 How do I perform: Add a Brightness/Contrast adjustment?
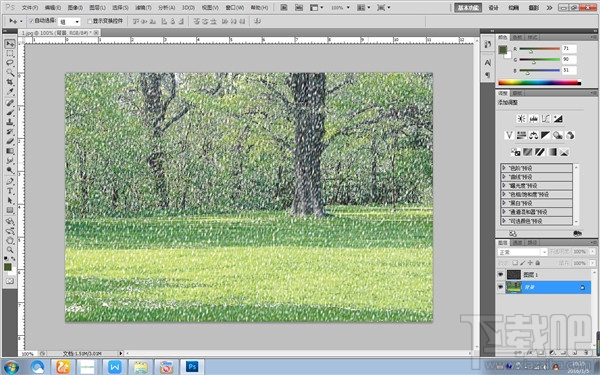point(521,119)
